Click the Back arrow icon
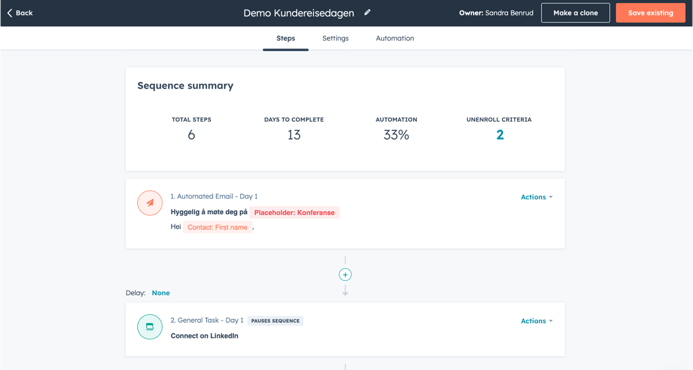The image size is (693, 370). pyautogui.click(x=9, y=13)
